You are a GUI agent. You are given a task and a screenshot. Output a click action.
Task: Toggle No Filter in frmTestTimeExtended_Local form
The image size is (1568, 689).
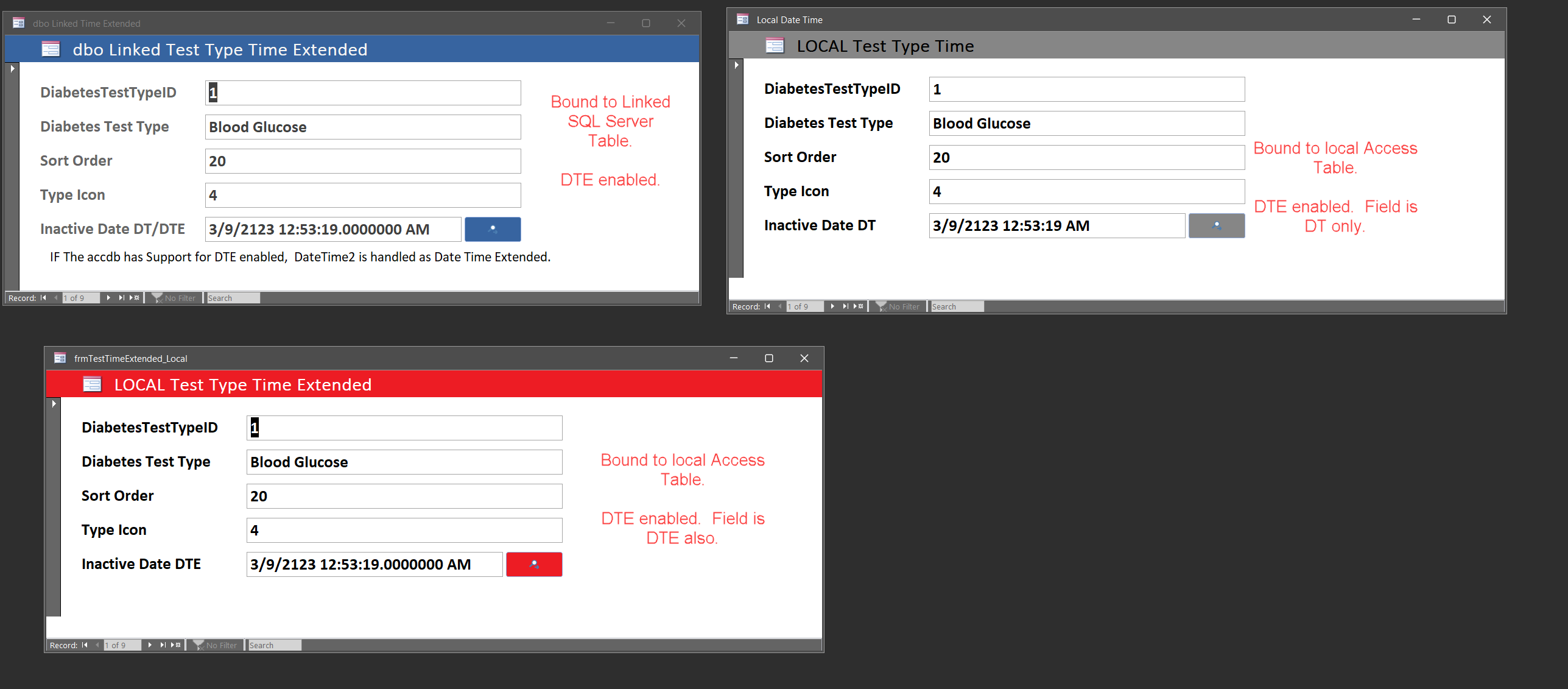(x=216, y=645)
